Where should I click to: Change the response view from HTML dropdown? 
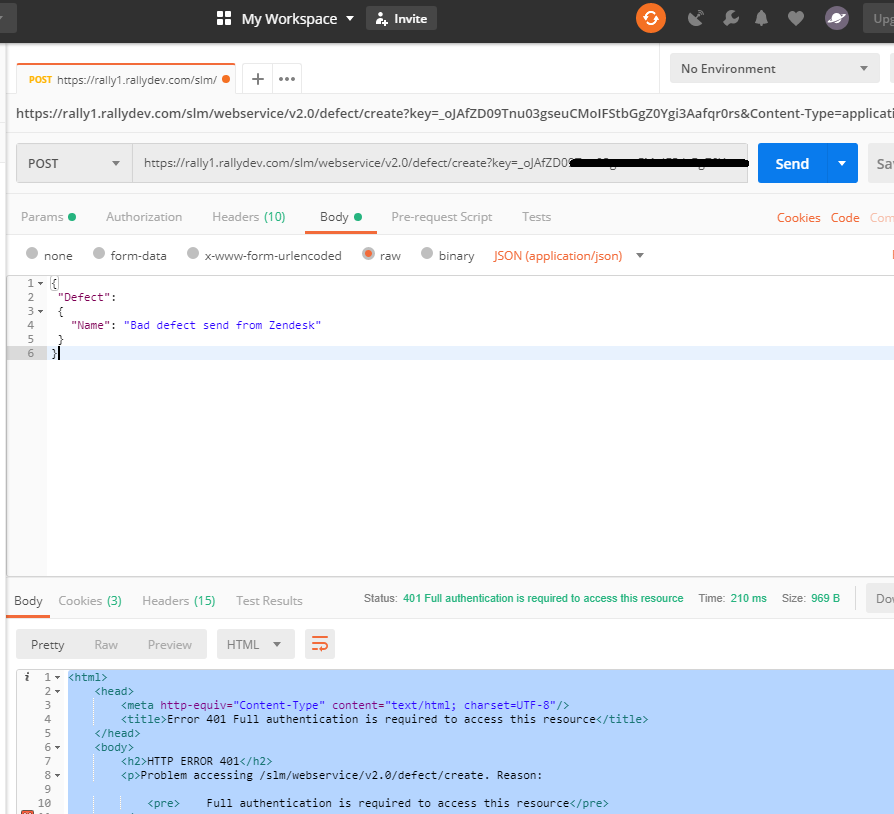(255, 644)
